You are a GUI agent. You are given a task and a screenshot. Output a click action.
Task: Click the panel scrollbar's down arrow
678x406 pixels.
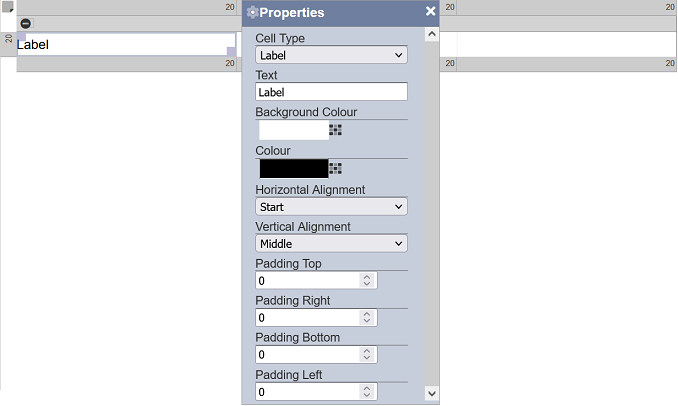pos(432,393)
